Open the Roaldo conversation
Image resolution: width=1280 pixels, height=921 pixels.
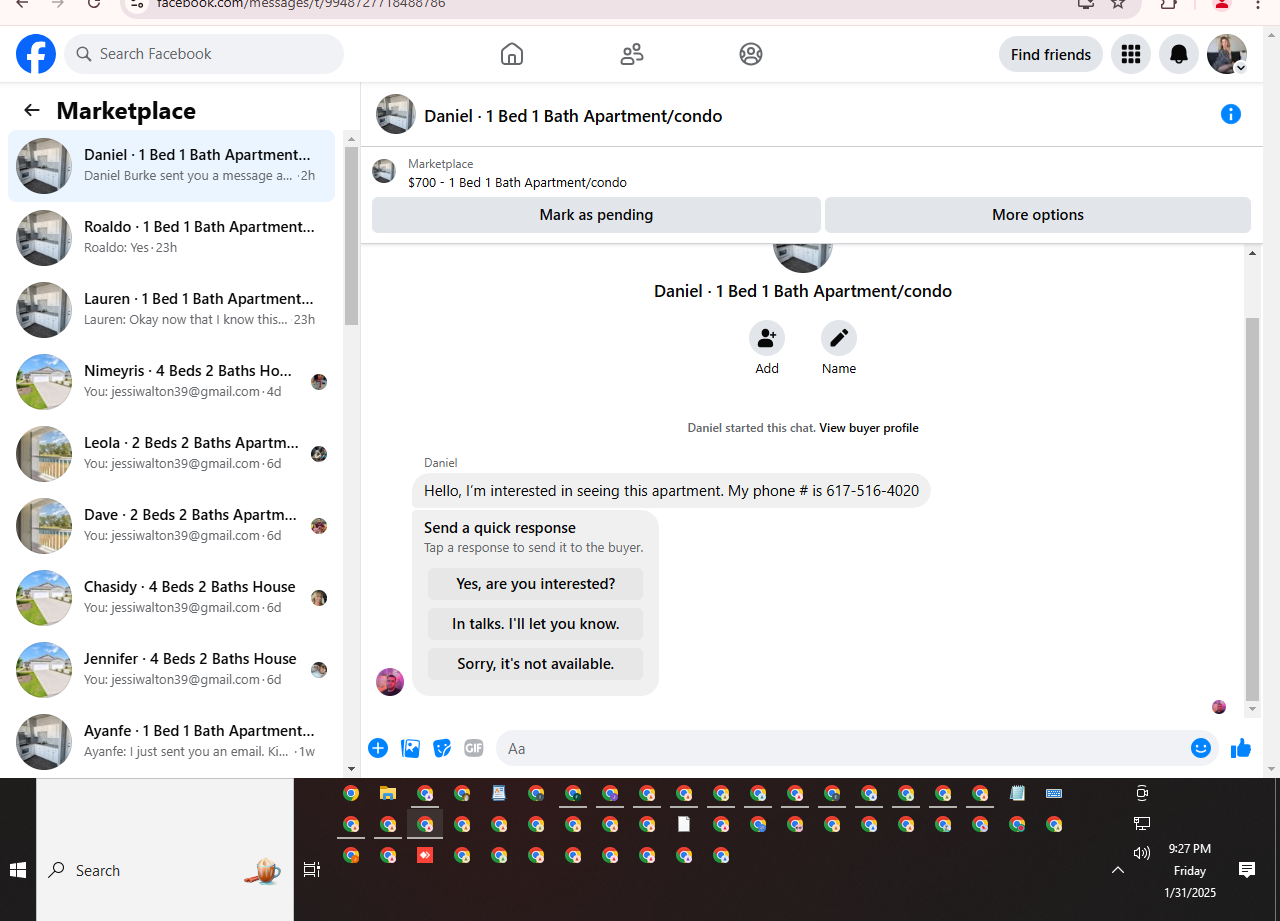171,238
